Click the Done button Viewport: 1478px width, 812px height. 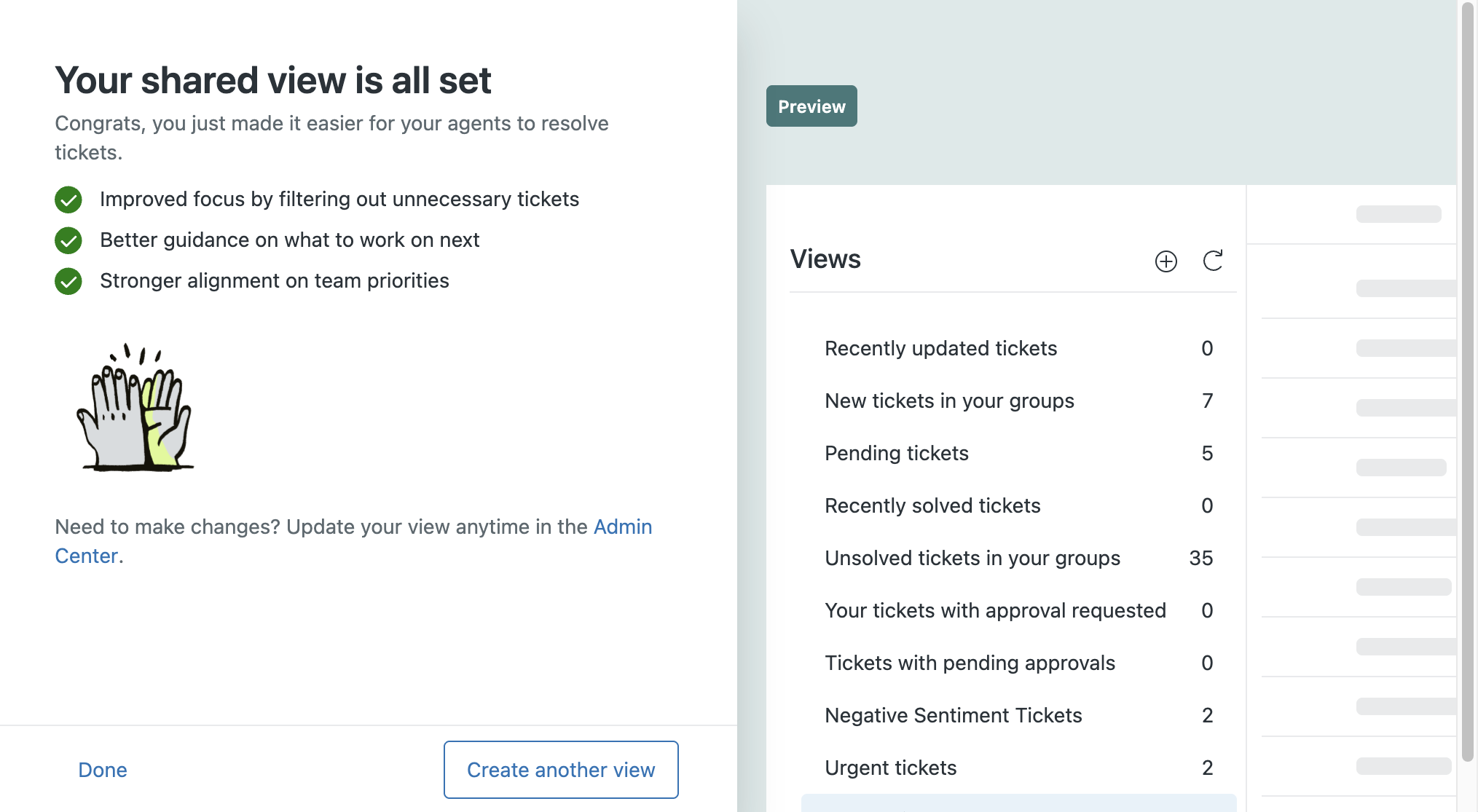pyautogui.click(x=103, y=770)
